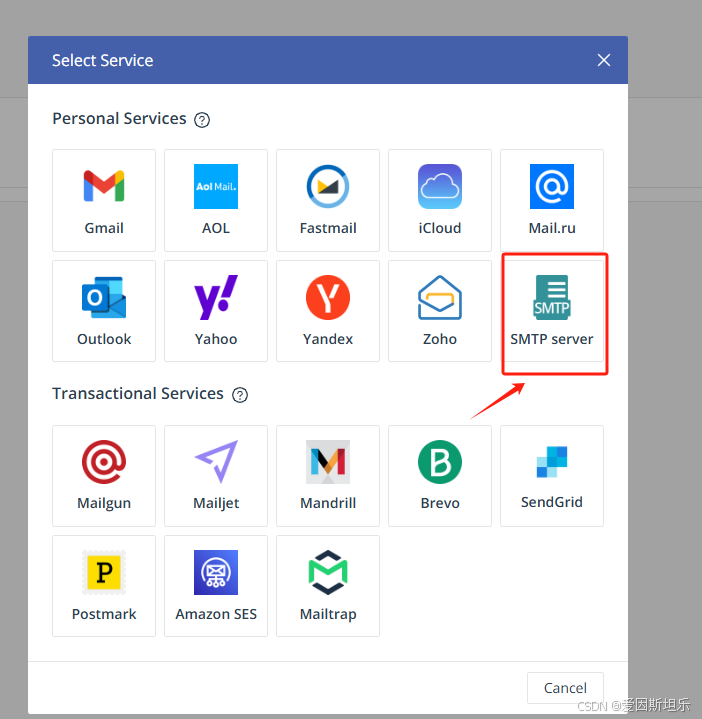Click the Mailjet label text
The height and width of the screenshot is (719, 702).
point(216,503)
